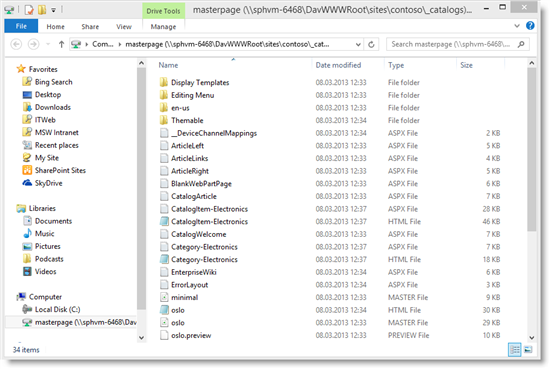Expand the address bar history dropdown

click(358, 45)
